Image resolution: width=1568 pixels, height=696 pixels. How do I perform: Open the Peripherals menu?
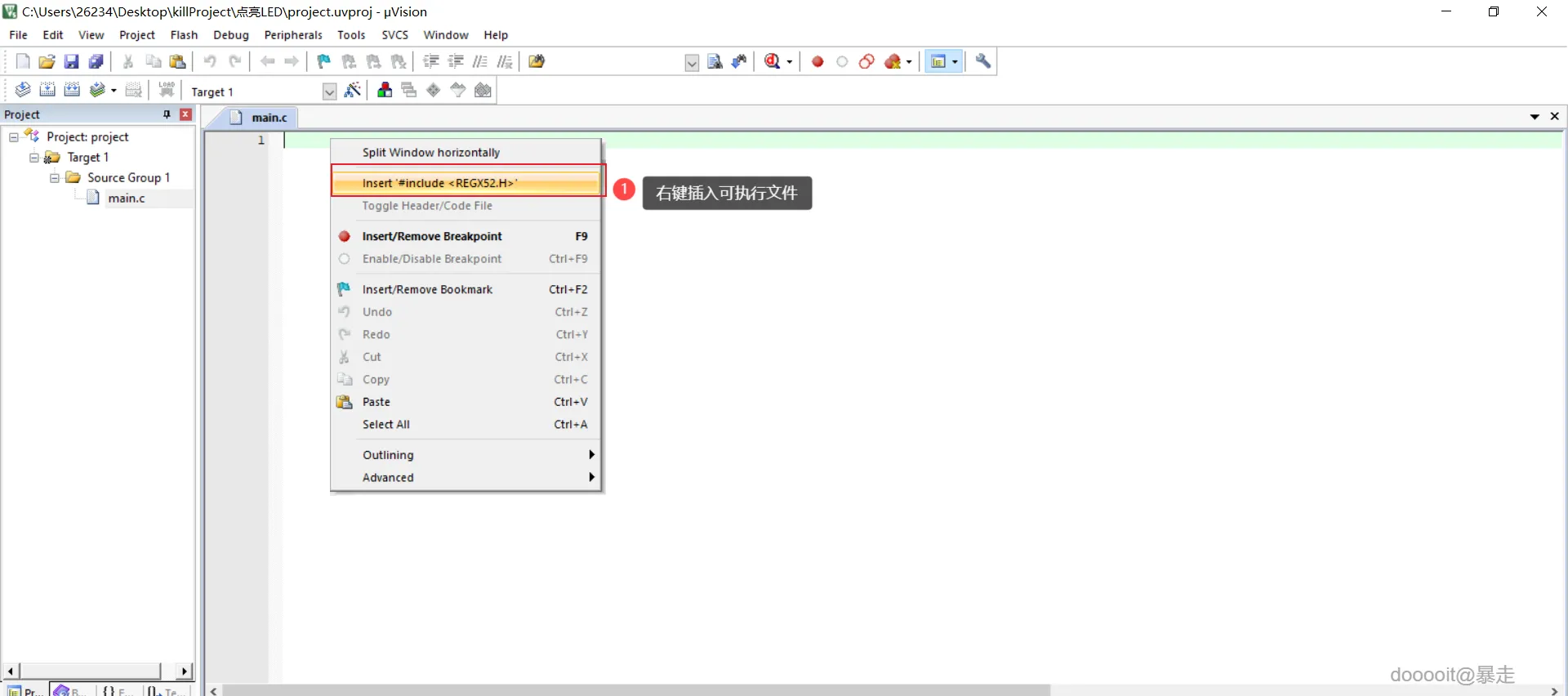[293, 35]
